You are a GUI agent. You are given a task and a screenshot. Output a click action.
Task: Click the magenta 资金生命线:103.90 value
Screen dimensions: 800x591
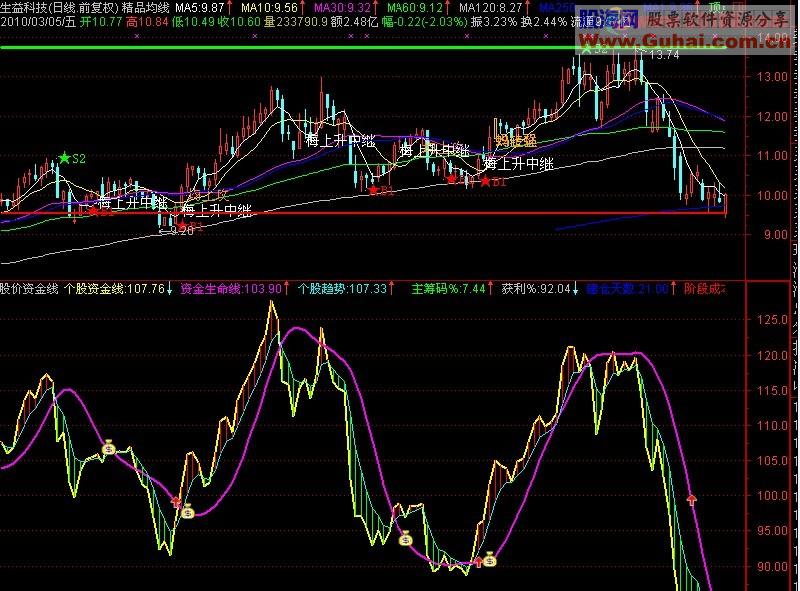click(x=231, y=289)
